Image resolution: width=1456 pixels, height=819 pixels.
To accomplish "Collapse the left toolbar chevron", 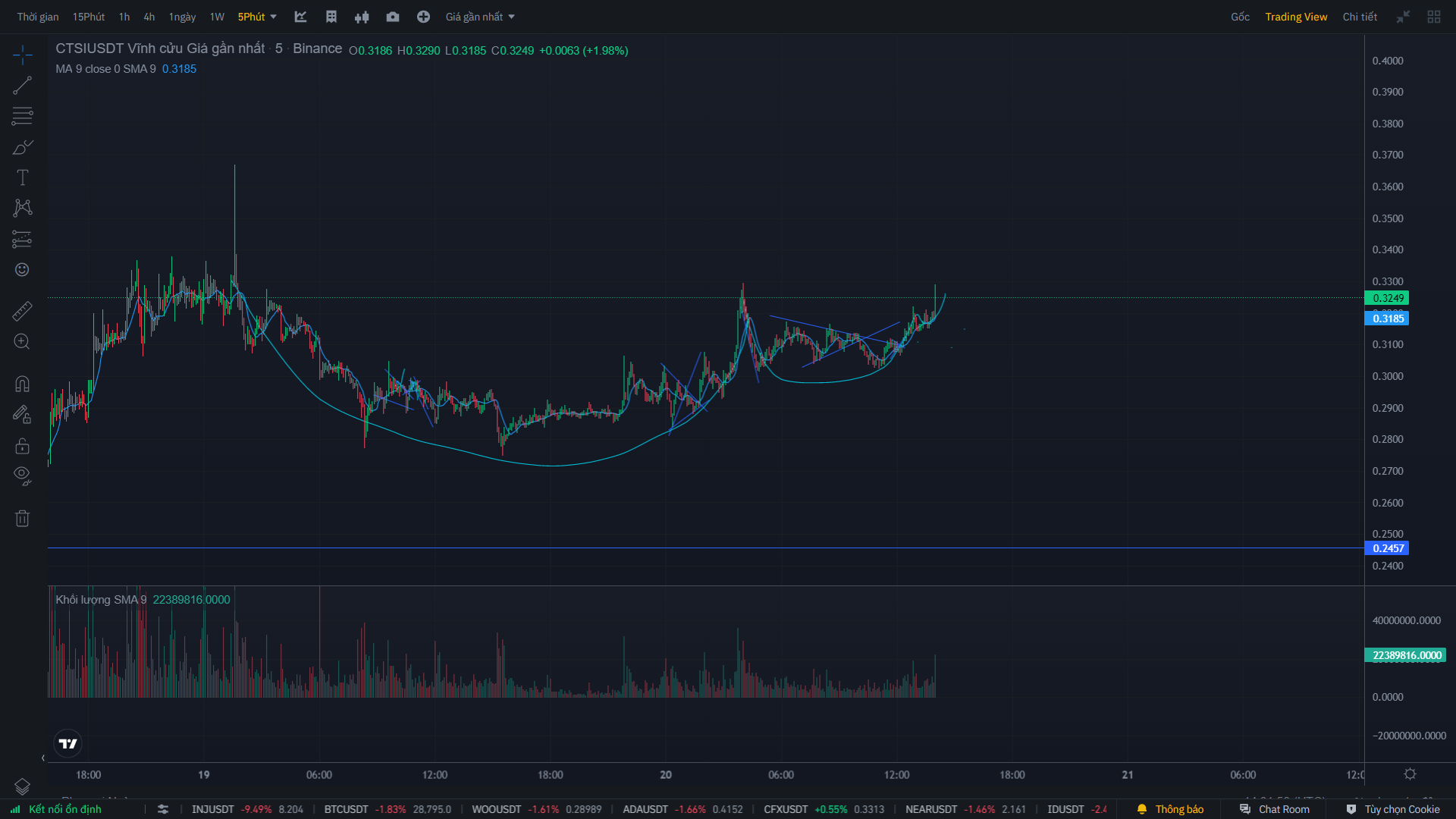I will point(43,758).
